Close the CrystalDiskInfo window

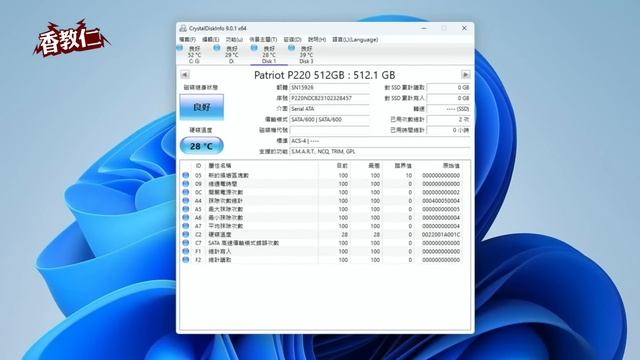pyautogui.click(x=464, y=28)
